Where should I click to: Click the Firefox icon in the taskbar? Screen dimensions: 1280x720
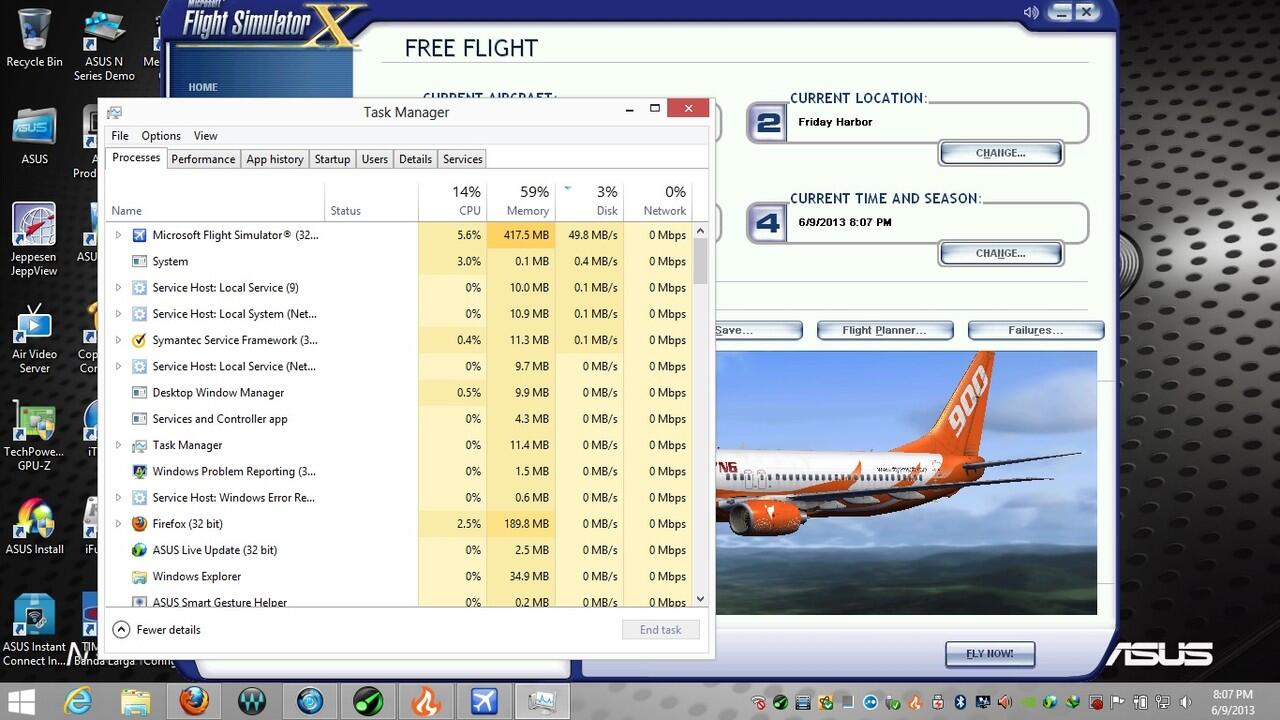pyautogui.click(x=194, y=701)
